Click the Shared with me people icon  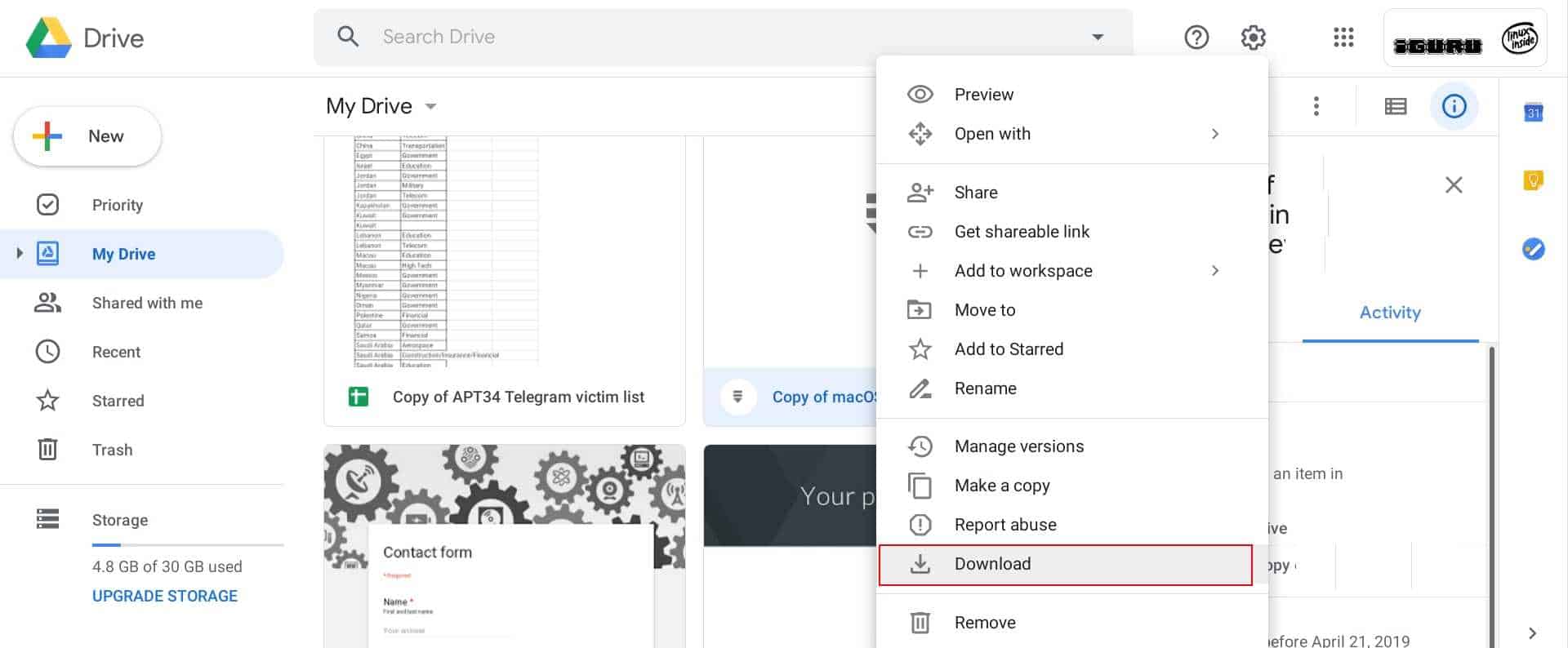48,302
